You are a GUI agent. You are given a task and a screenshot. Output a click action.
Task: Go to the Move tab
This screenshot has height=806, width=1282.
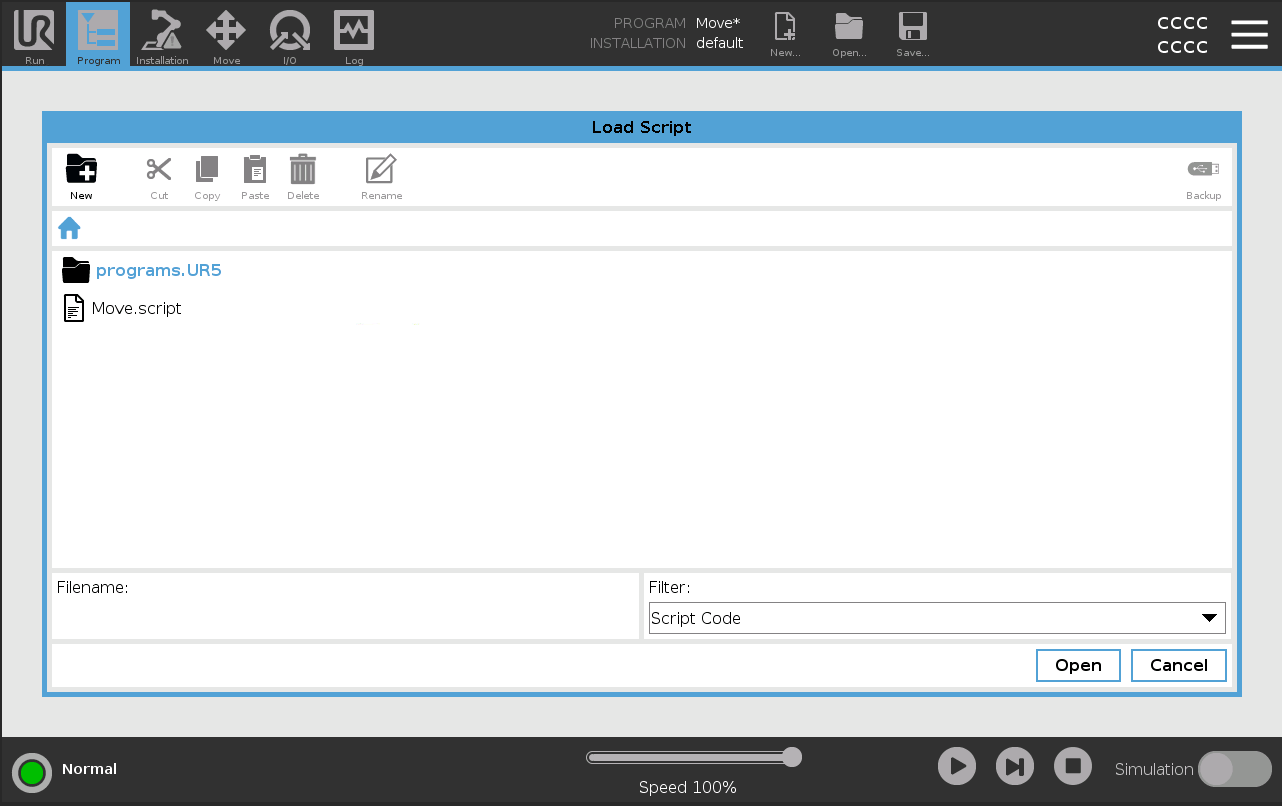[x=226, y=35]
